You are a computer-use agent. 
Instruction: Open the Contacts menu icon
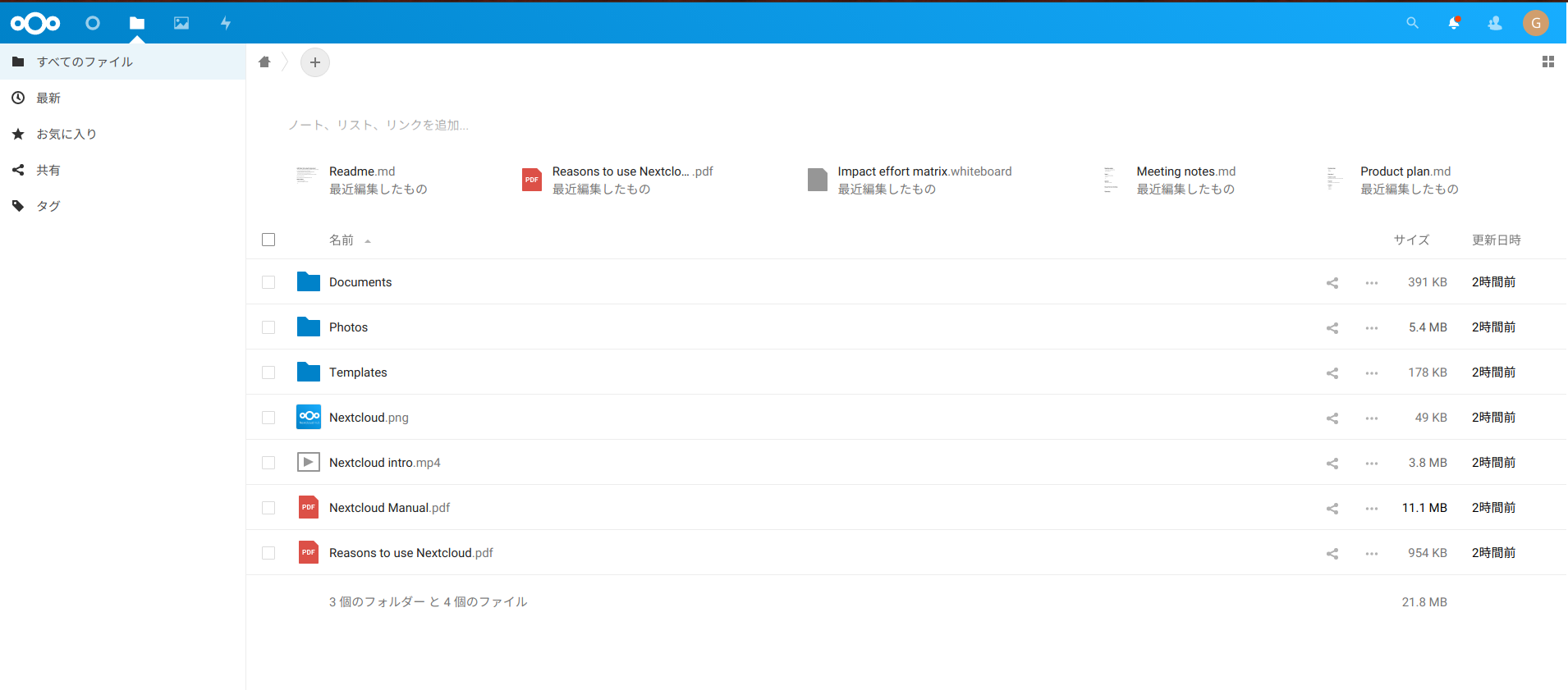(1495, 23)
